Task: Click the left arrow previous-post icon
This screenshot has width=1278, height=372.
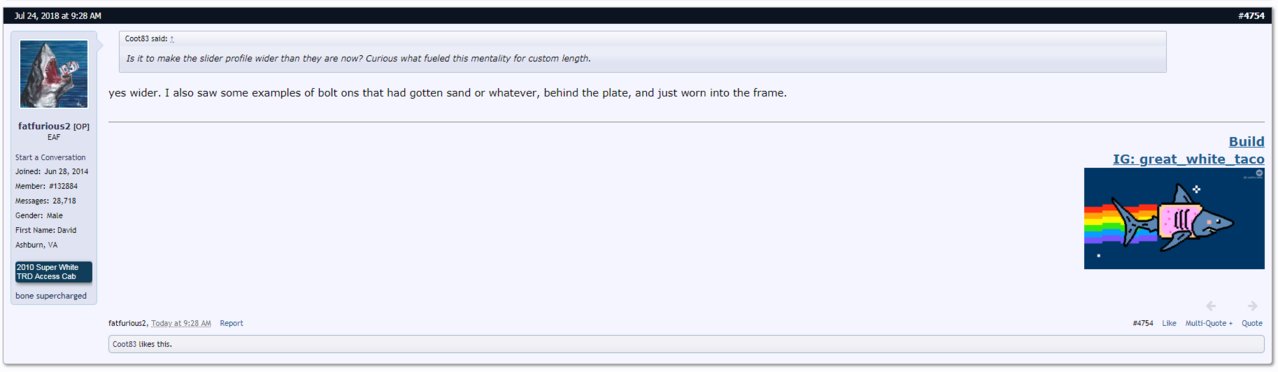Action: pos(1211,306)
